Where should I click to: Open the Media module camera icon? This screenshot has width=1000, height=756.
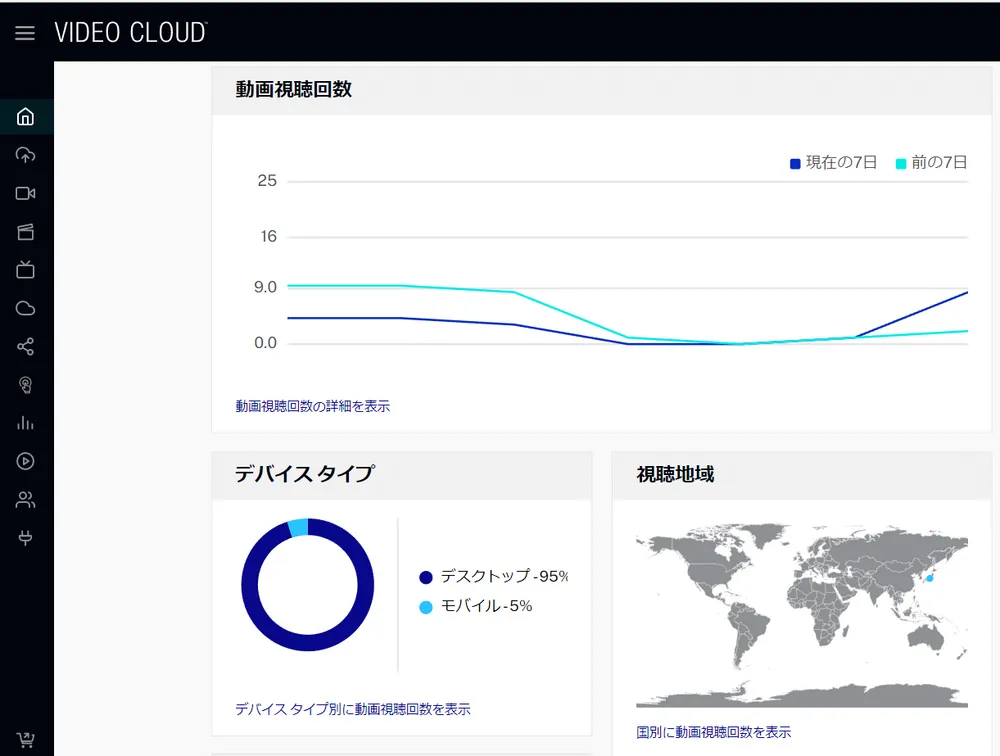[24, 193]
